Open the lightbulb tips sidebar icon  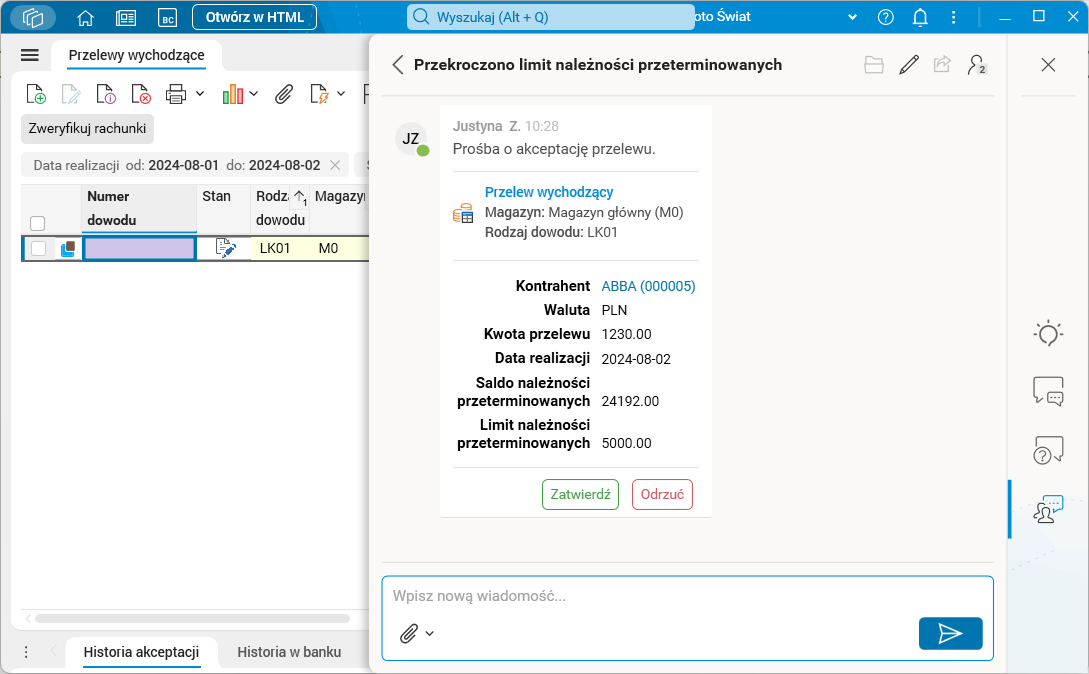tap(1048, 334)
